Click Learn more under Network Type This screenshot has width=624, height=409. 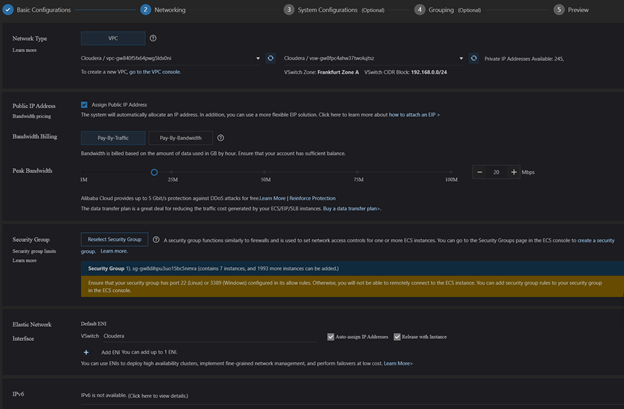coord(24,50)
